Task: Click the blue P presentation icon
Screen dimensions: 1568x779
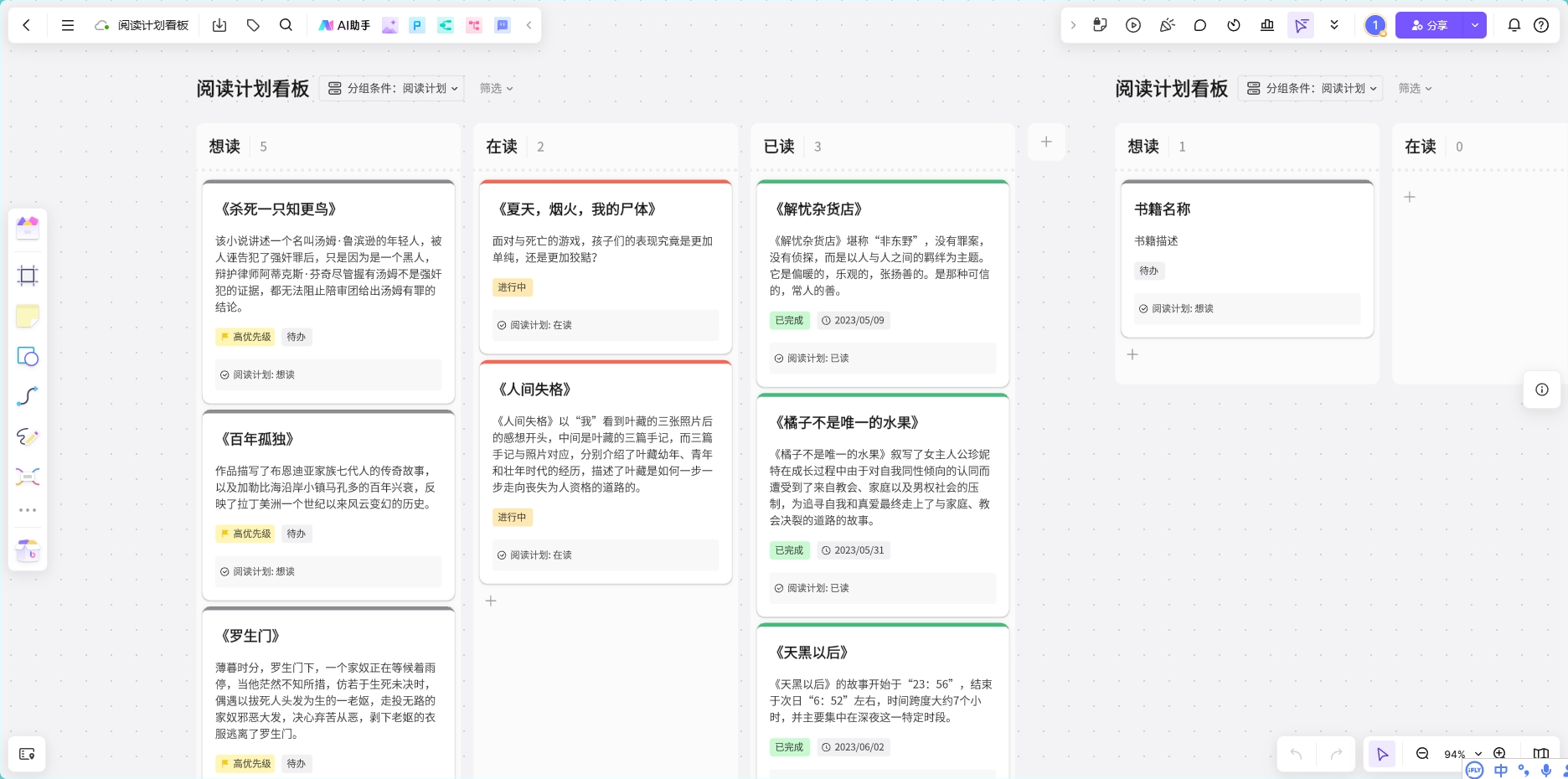Action: point(417,25)
